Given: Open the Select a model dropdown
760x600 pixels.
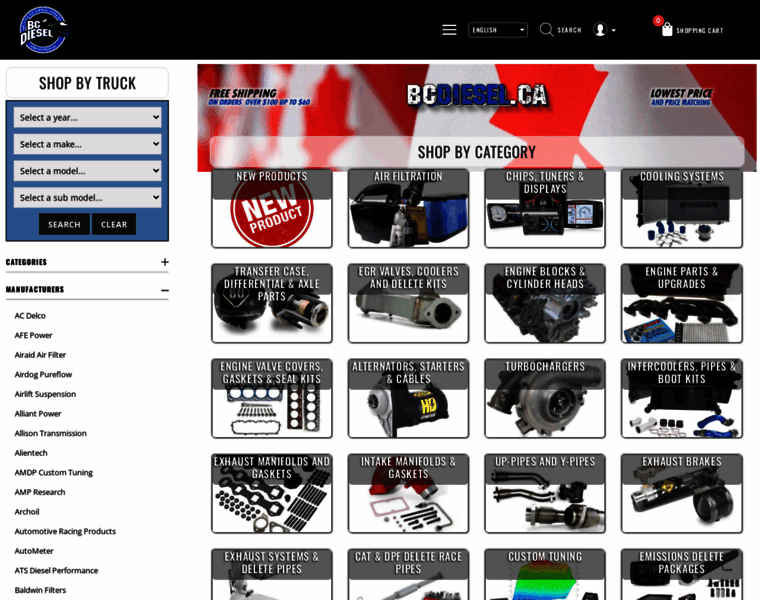Looking at the screenshot, I should pyautogui.click(x=87, y=171).
